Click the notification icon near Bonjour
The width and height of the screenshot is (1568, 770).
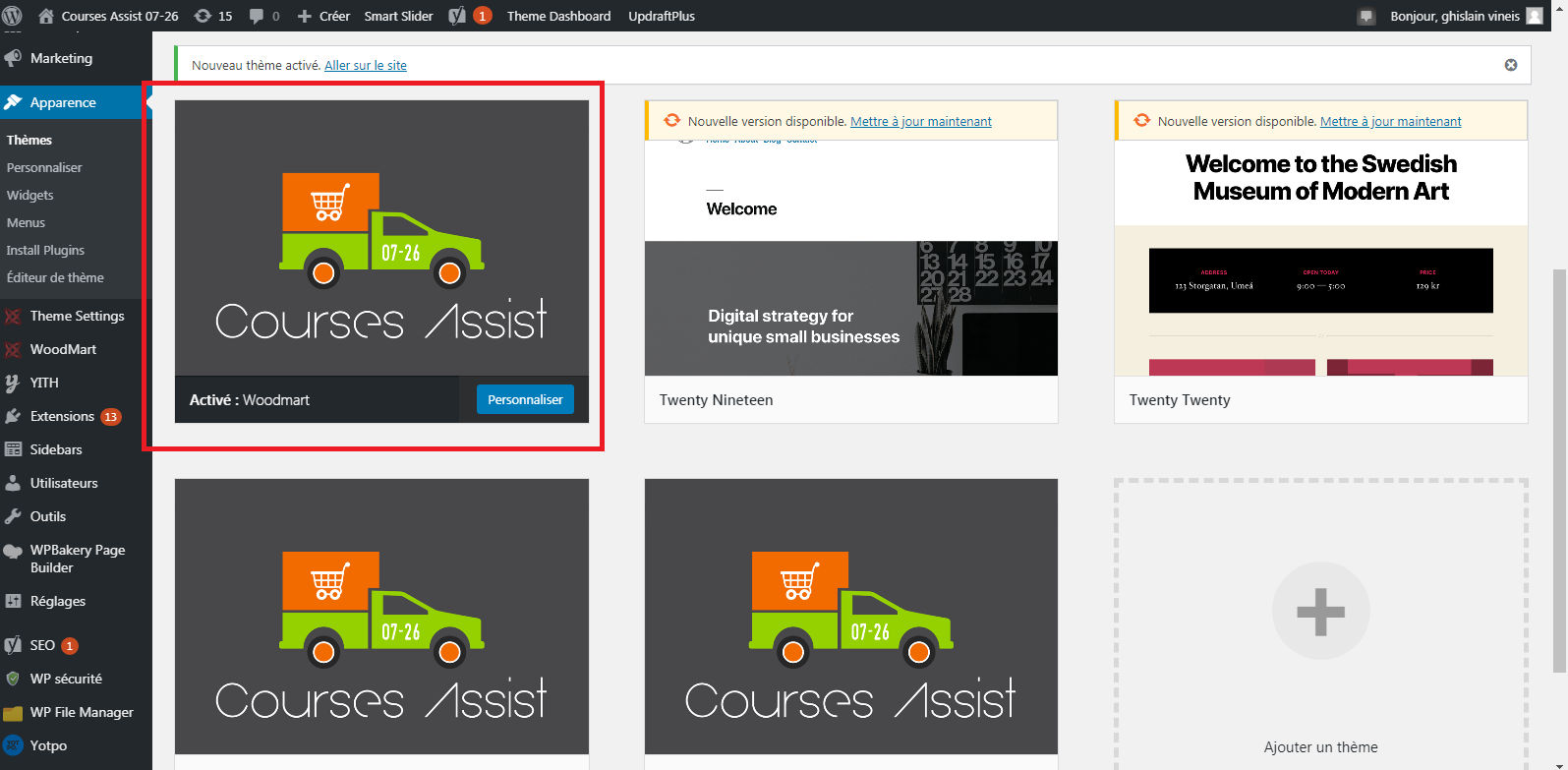point(1365,16)
